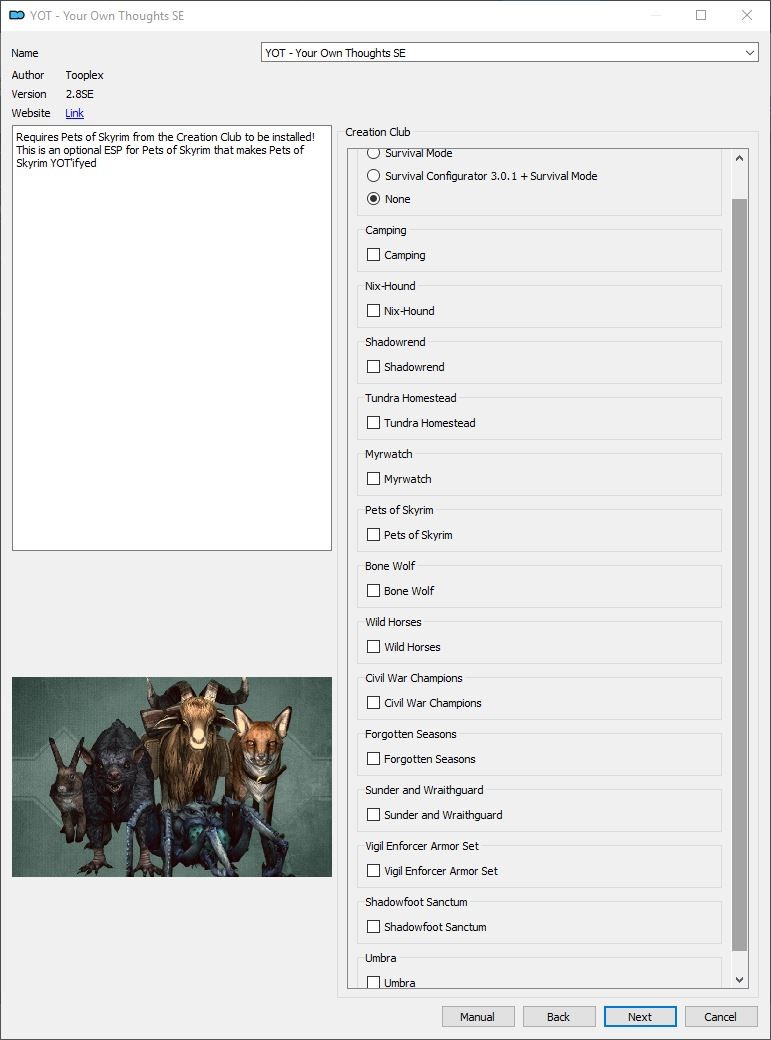Screen dimensions: 771x1040
Task: Click the "Shadowfoot Sanctum" group title label
Action: 417,902
